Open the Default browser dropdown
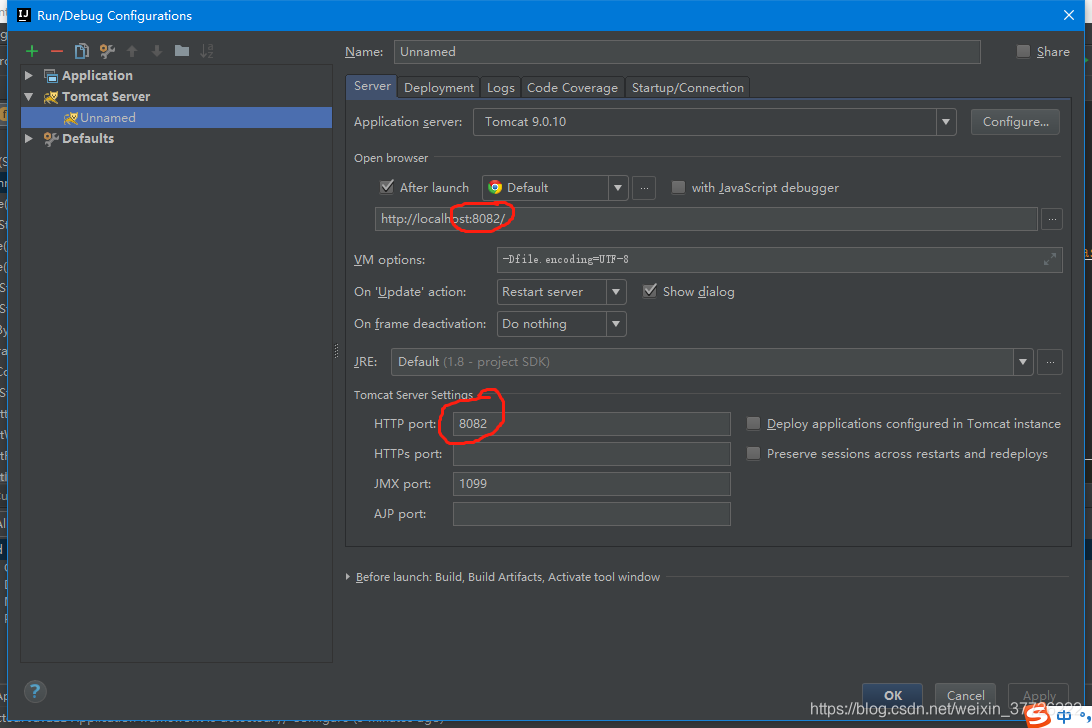Image resolution: width=1092 pixels, height=728 pixels. point(617,188)
